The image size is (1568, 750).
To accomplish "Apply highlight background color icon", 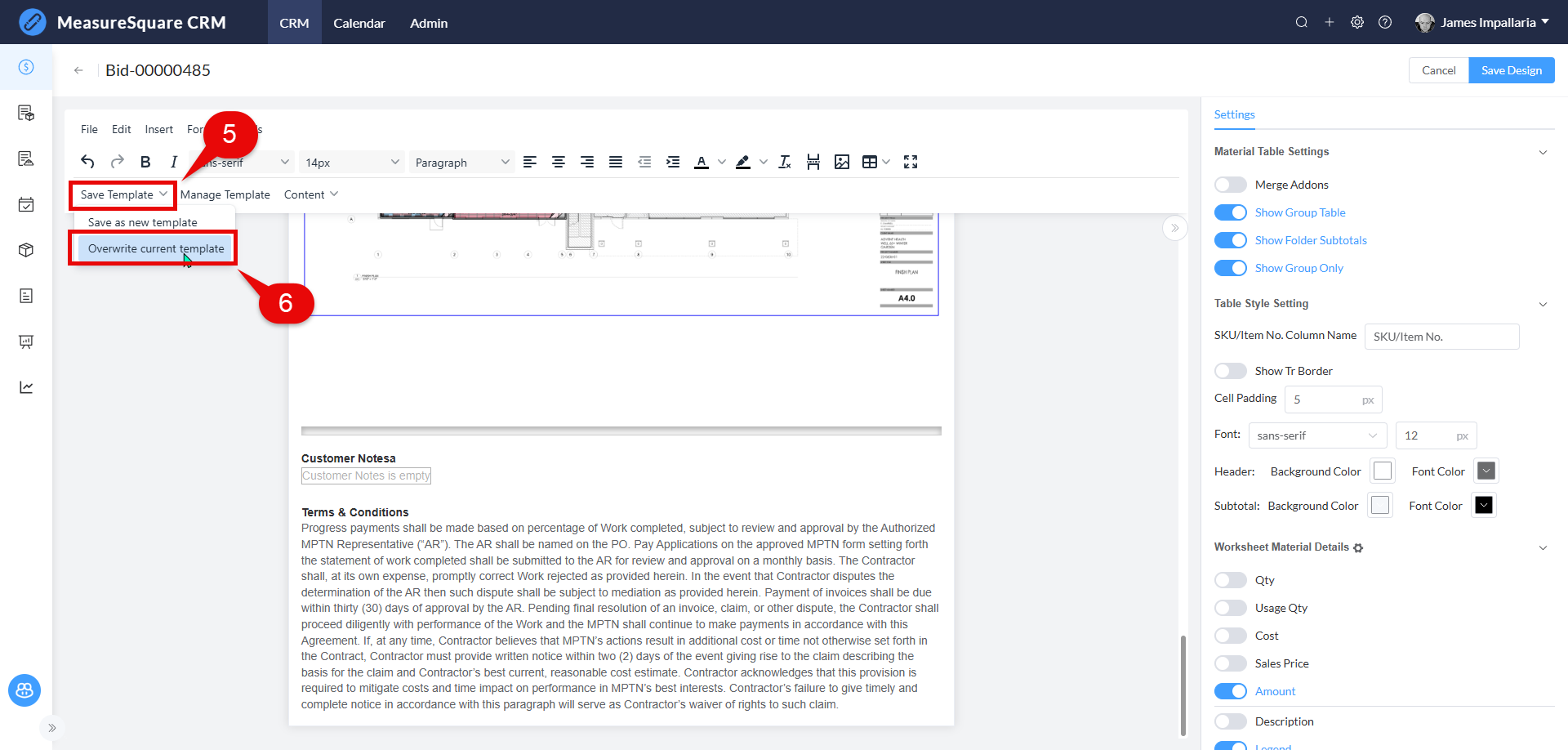I will point(743,162).
